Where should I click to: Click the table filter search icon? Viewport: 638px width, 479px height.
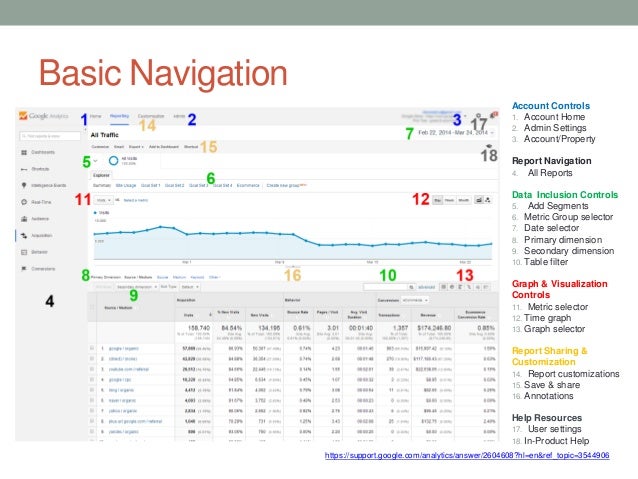[x=412, y=287]
